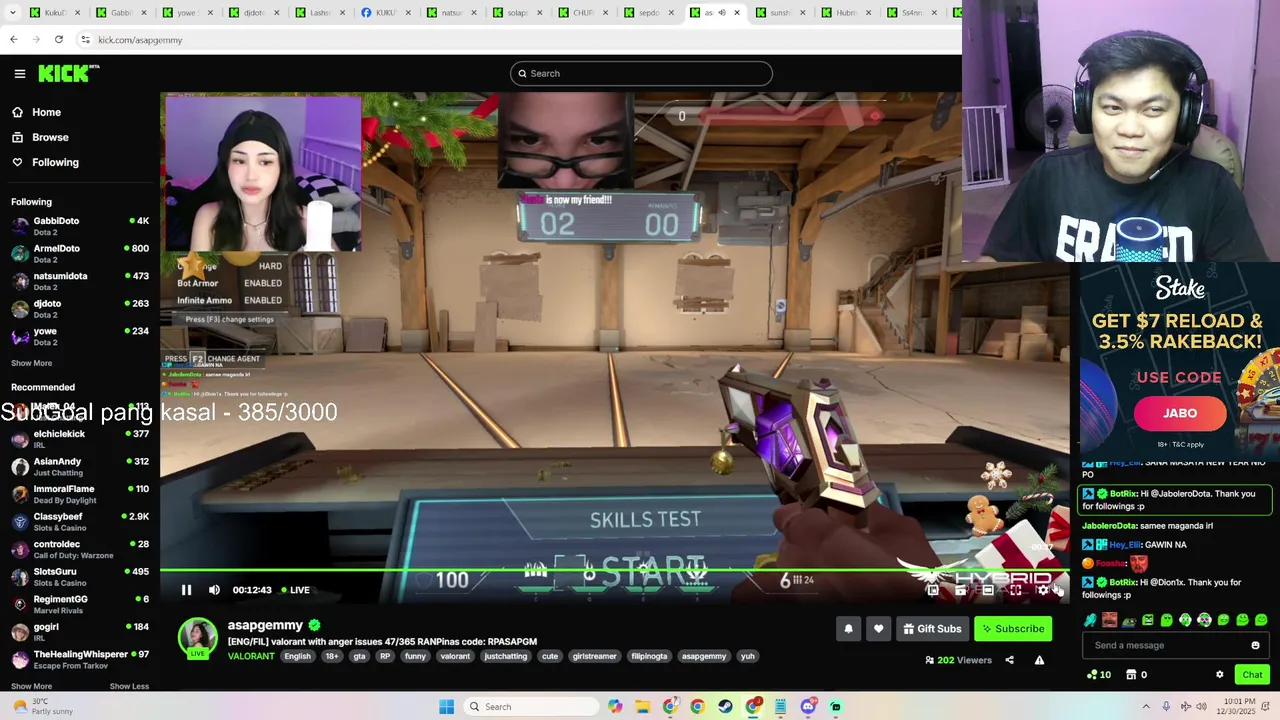The width and height of the screenshot is (1280, 720).
Task: Open the channel points icon showing 10
Action: [x=1098, y=675]
